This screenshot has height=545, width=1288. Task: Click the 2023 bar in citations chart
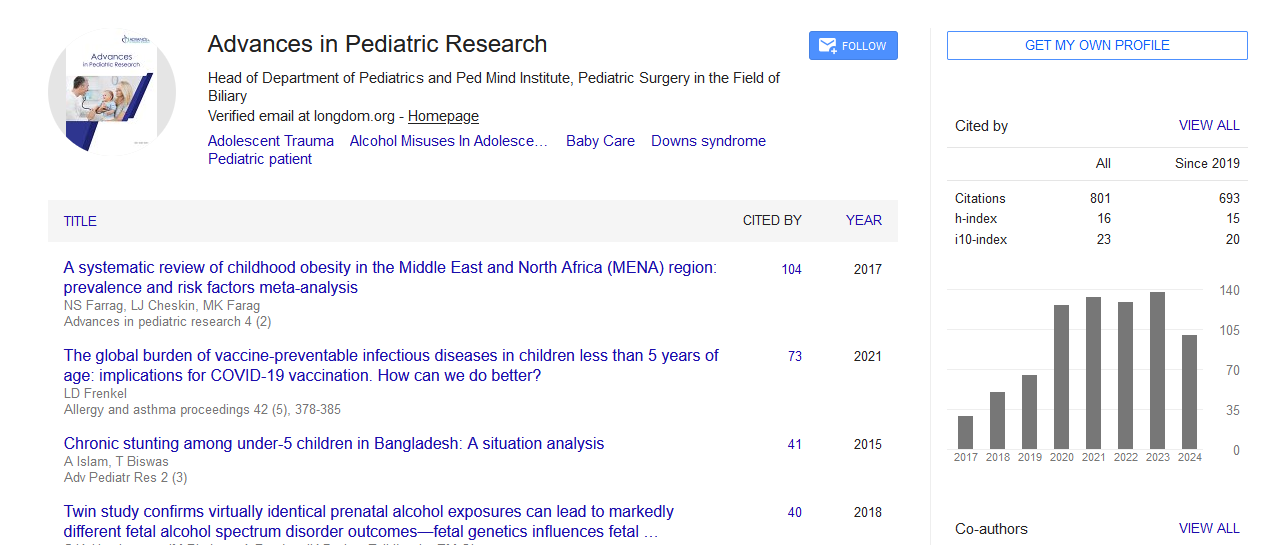click(x=1157, y=370)
